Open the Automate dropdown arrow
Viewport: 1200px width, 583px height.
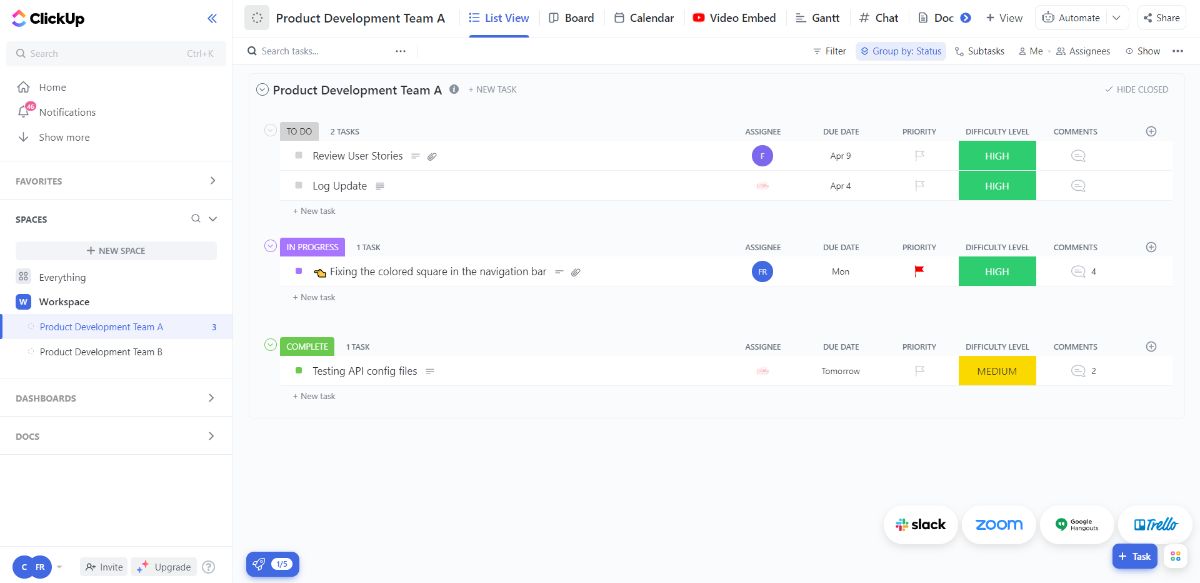[x=1117, y=18]
